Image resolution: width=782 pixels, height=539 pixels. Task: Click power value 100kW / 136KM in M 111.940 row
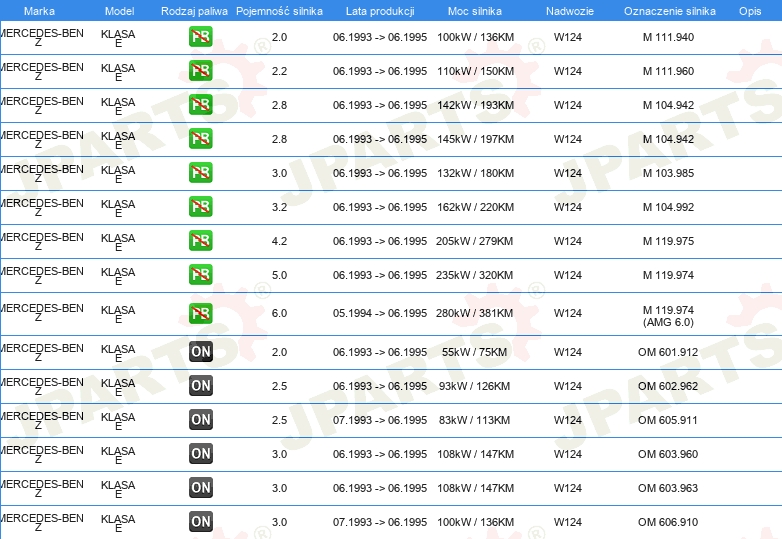tap(475, 37)
